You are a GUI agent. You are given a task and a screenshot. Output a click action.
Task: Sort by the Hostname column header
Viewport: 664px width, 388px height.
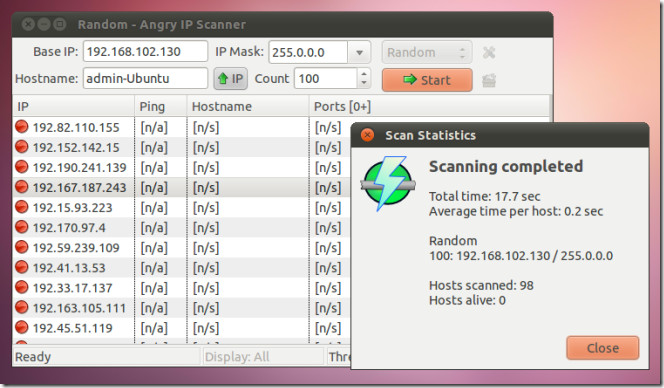pos(248,106)
